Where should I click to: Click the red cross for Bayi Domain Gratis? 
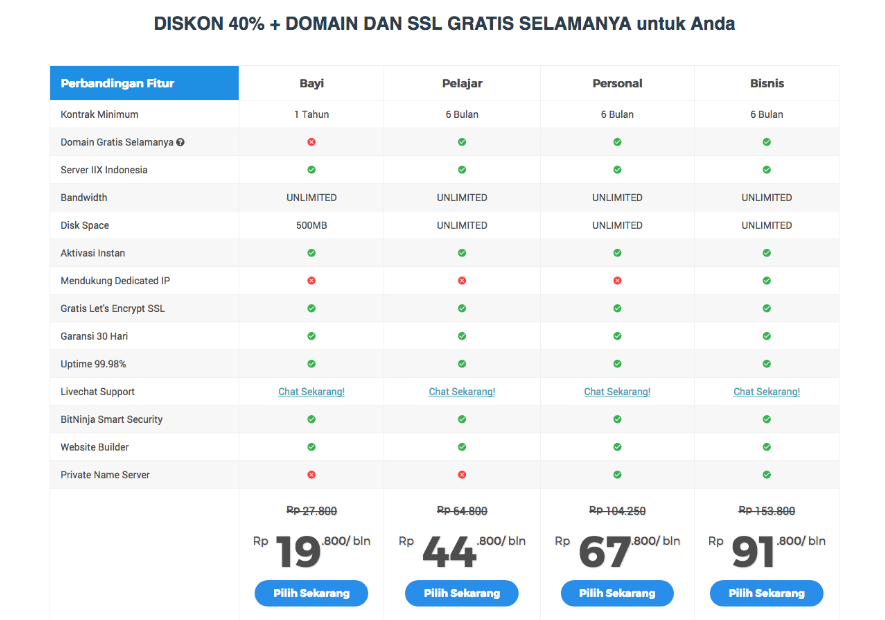pyautogui.click(x=312, y=142)
